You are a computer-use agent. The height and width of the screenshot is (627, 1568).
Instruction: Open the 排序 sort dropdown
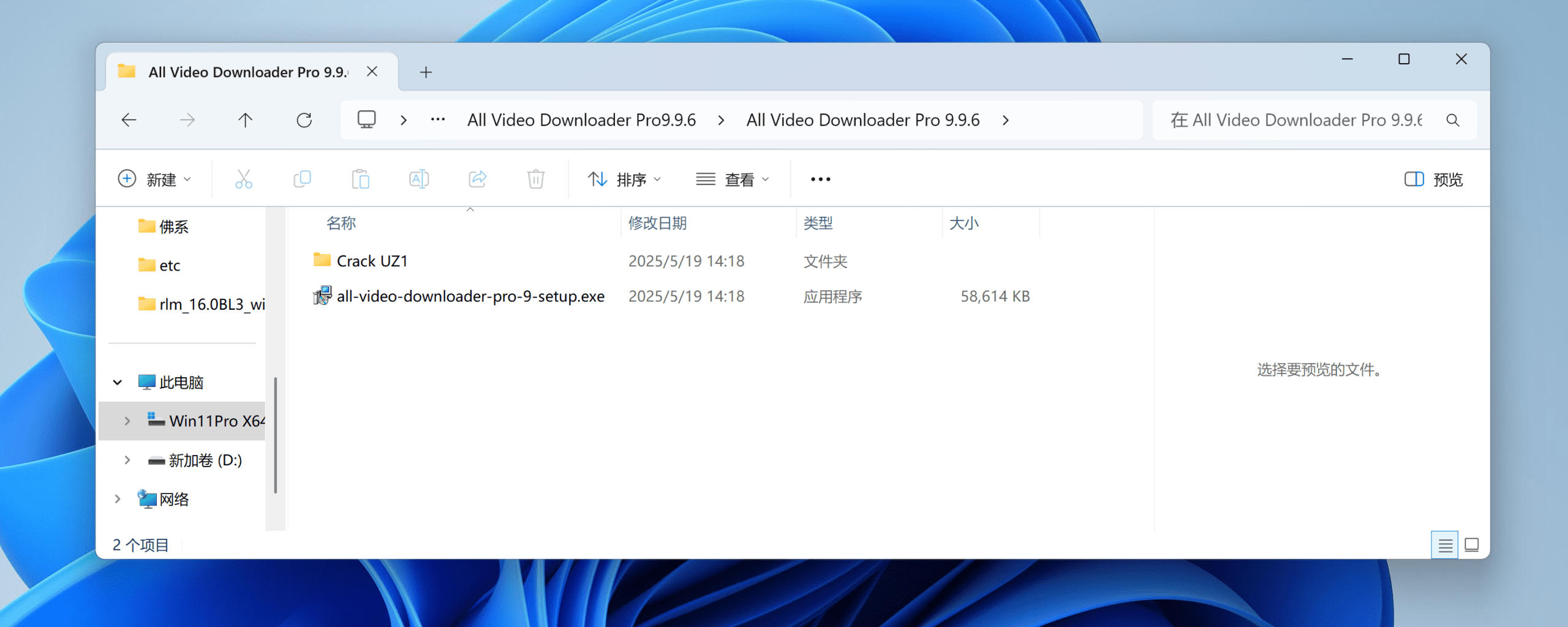(624, 179)
